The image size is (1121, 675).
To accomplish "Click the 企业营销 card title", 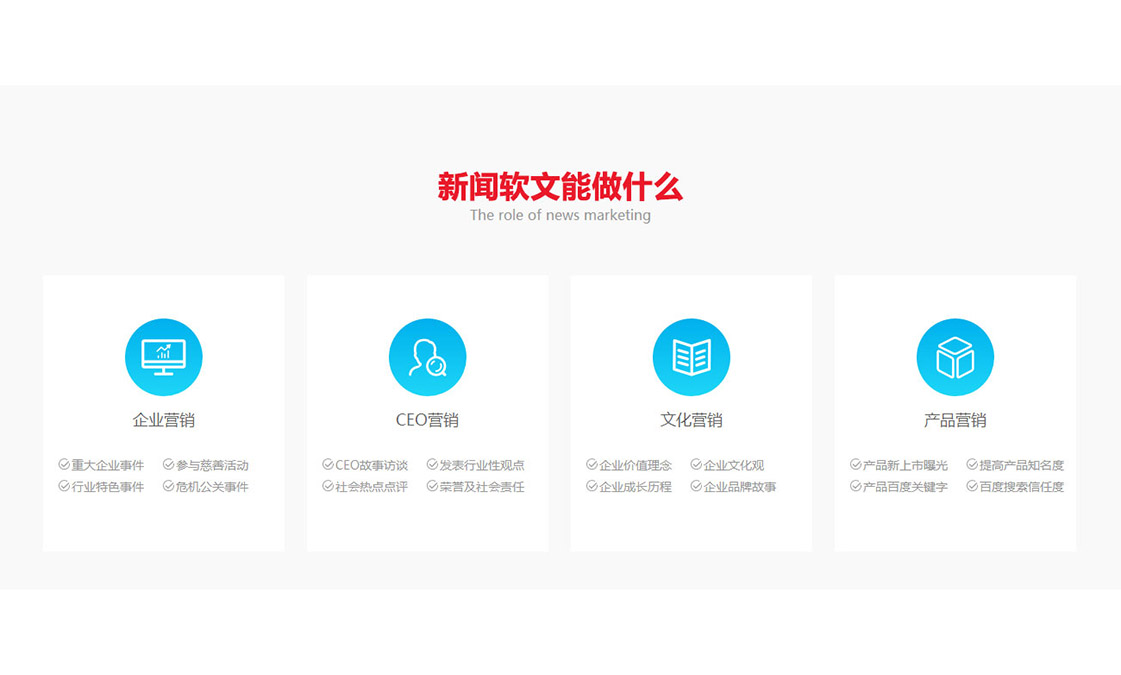I will [164, 420].
